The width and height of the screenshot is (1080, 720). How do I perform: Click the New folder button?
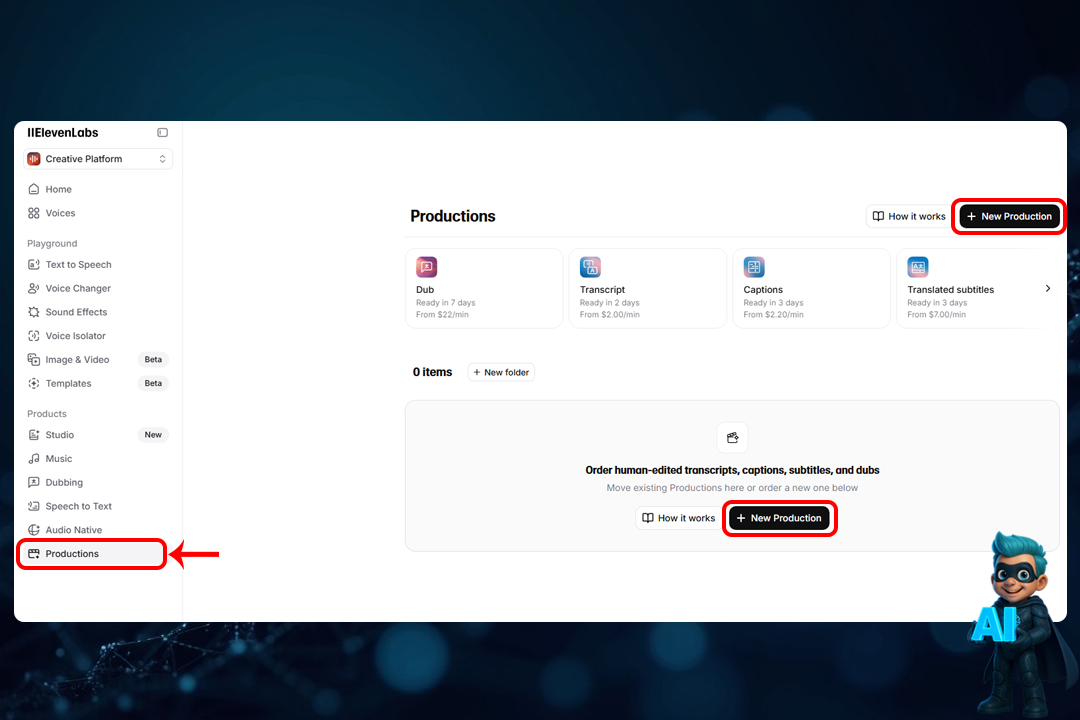point(501,372)
